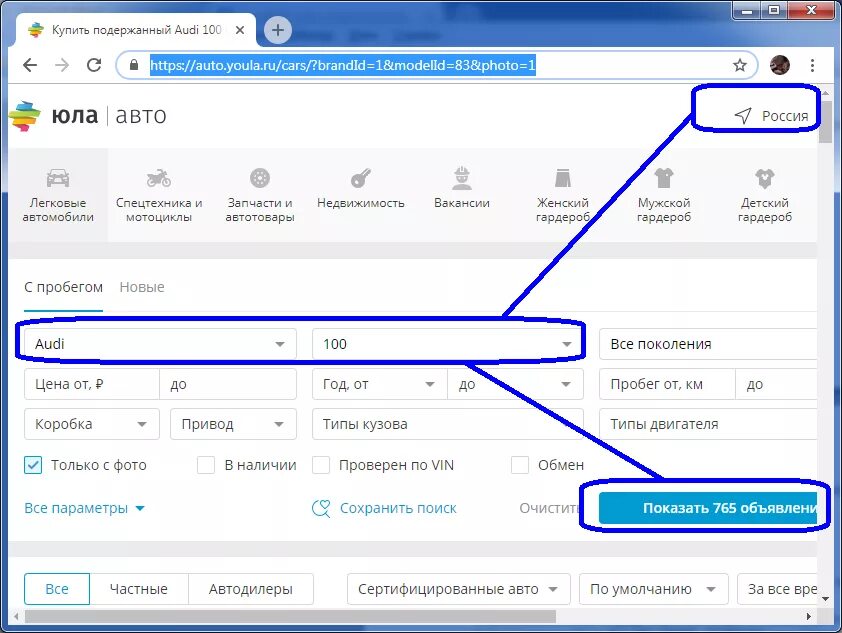The width and height of the screenshot is (842, 633).
Task: Open the Коробка dropdown
Action: coord(92,424)
